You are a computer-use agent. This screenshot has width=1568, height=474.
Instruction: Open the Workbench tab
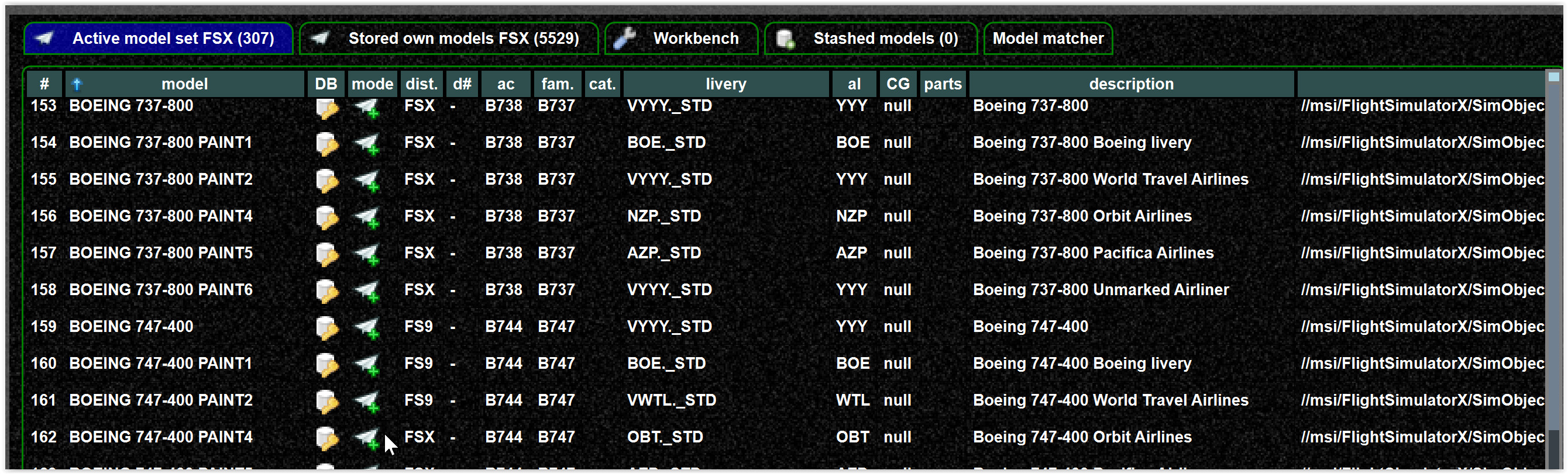681,39
